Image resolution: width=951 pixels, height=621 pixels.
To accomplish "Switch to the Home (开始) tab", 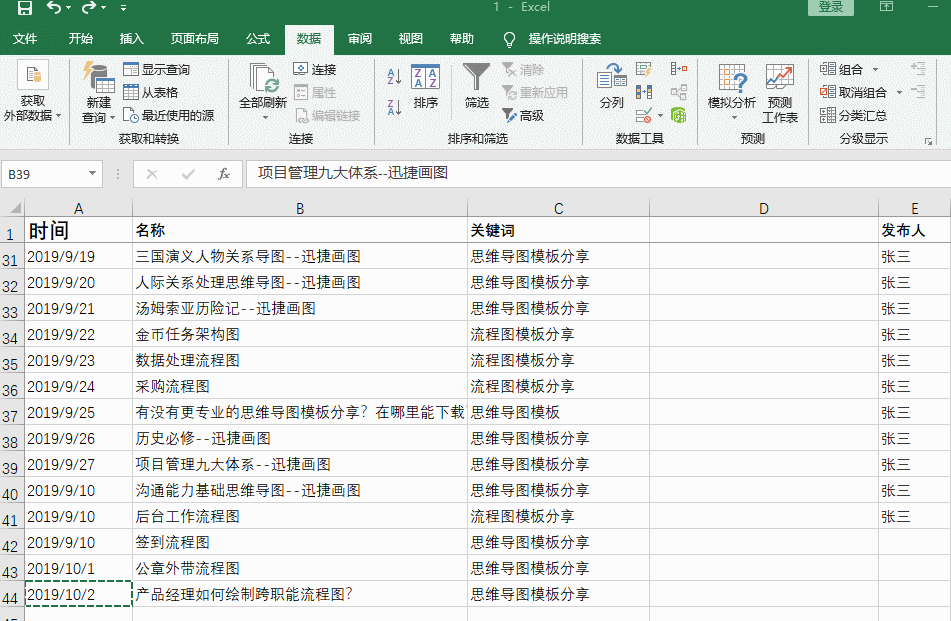I will pos(81,39).
